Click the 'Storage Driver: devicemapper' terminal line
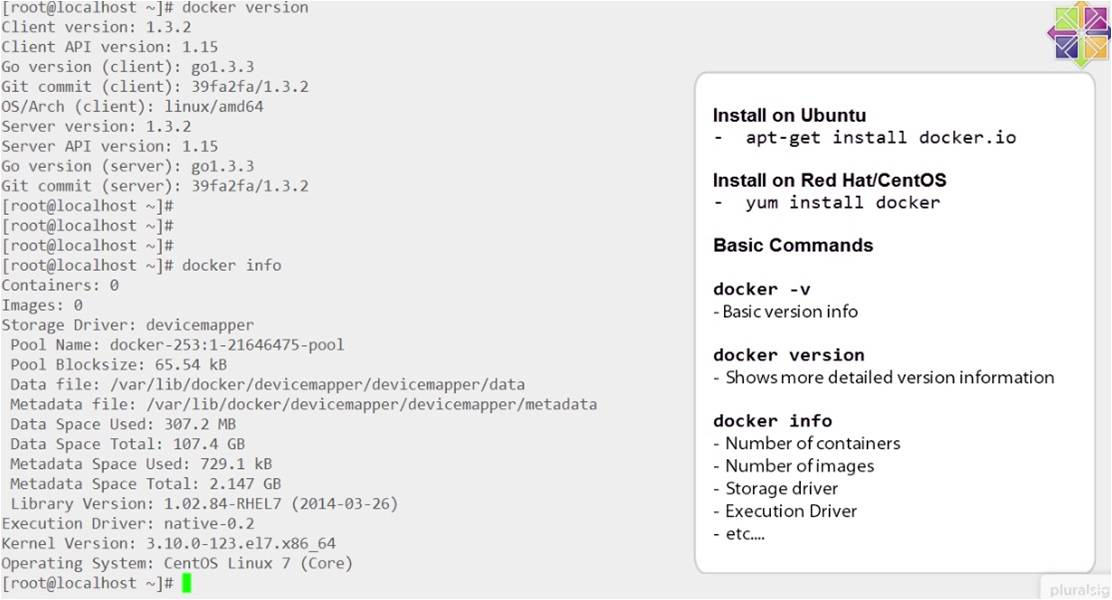The height and width of the screenshot is (600, 1112). (x=128, y=325)
